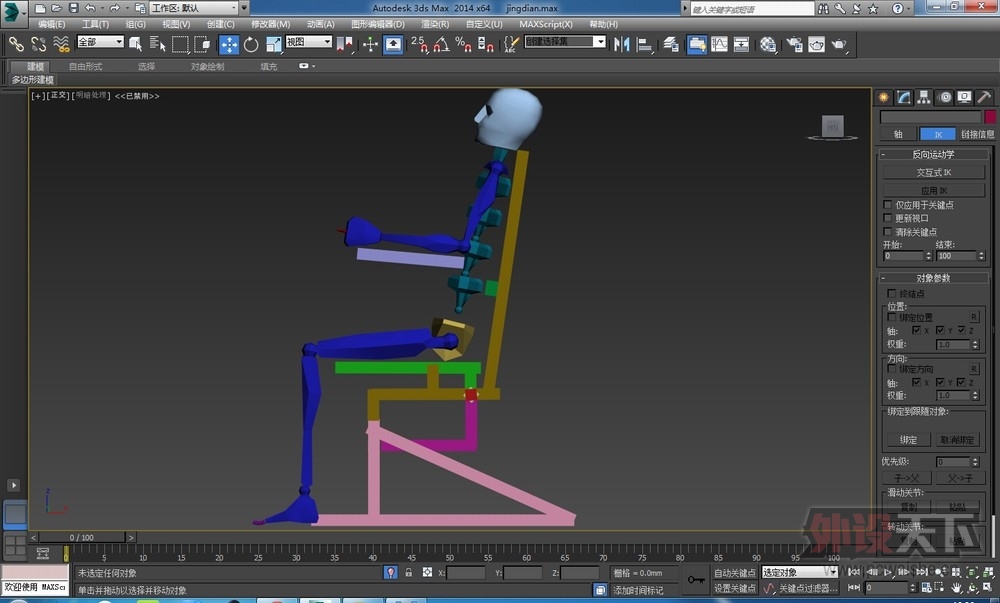This screenshot has height=603, width=1000.
Task: Click the Rendered Frame Window icon
Action: [x=816, y=44]
